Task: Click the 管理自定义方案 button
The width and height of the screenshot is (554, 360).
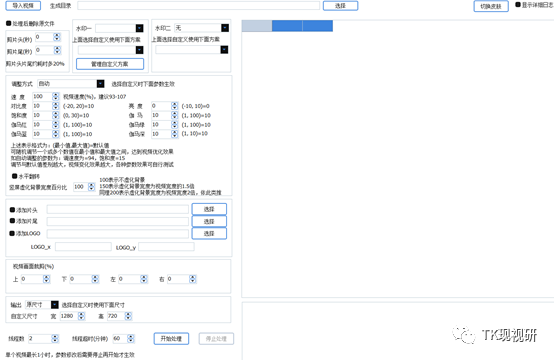Action: (x=110, y=64)
